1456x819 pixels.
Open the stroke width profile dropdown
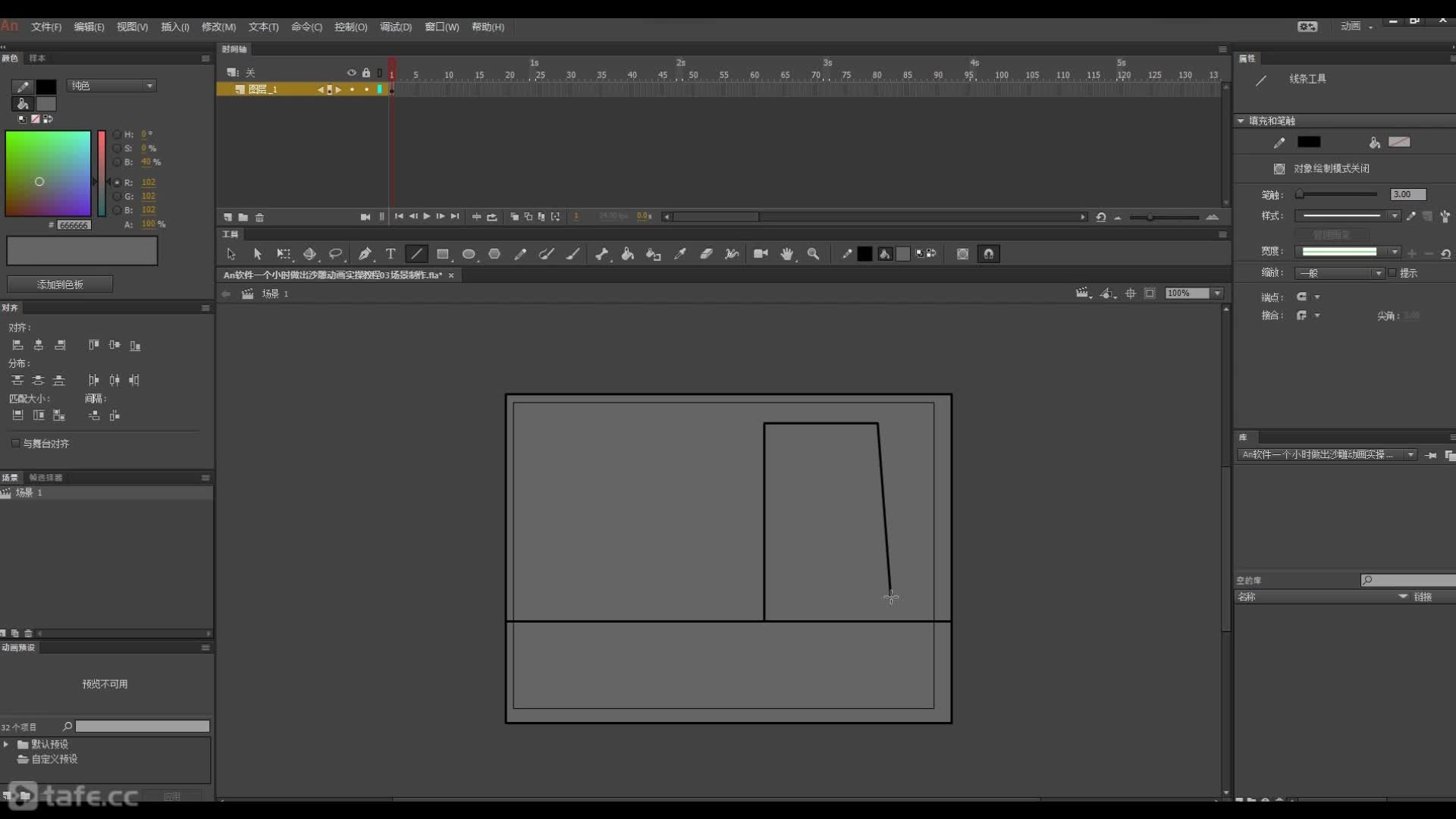tap(1347, 252)
